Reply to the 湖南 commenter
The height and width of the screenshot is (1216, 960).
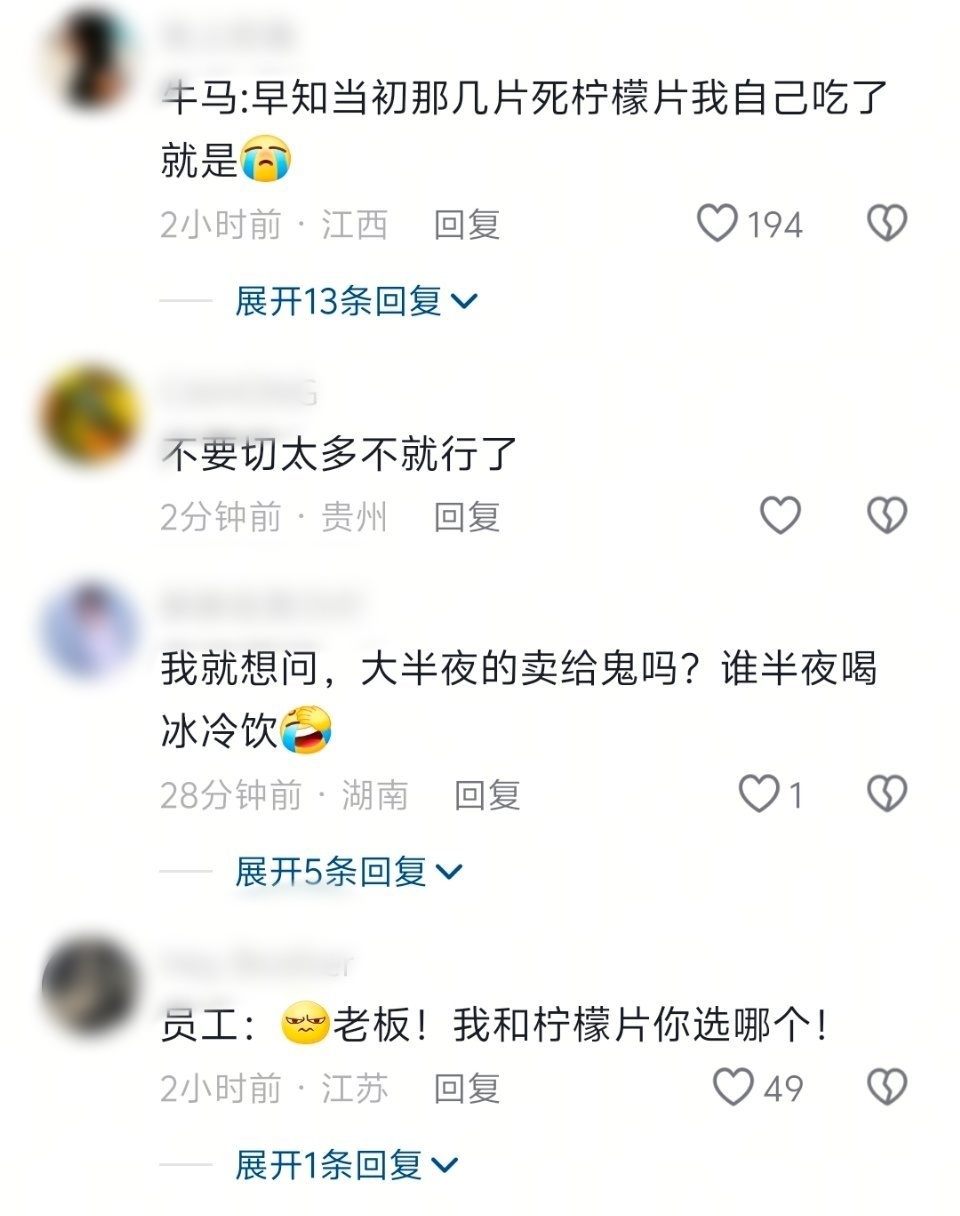(x=487, y=796)
